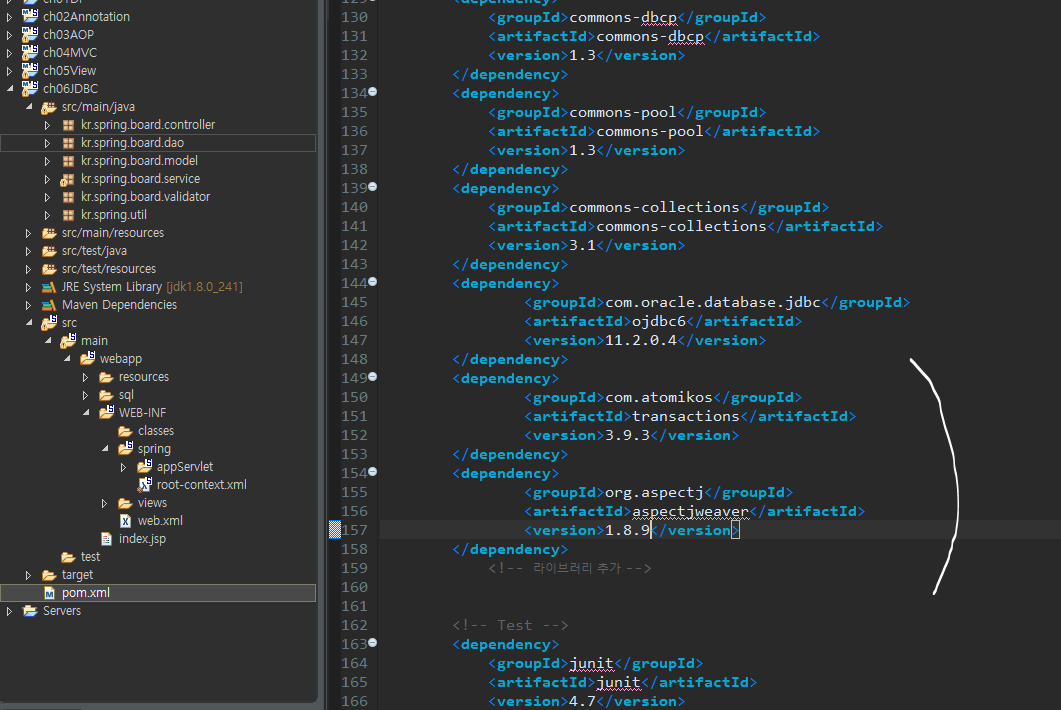
Task: Click the org.aspectj groupId text
Action: click(654, 492)
